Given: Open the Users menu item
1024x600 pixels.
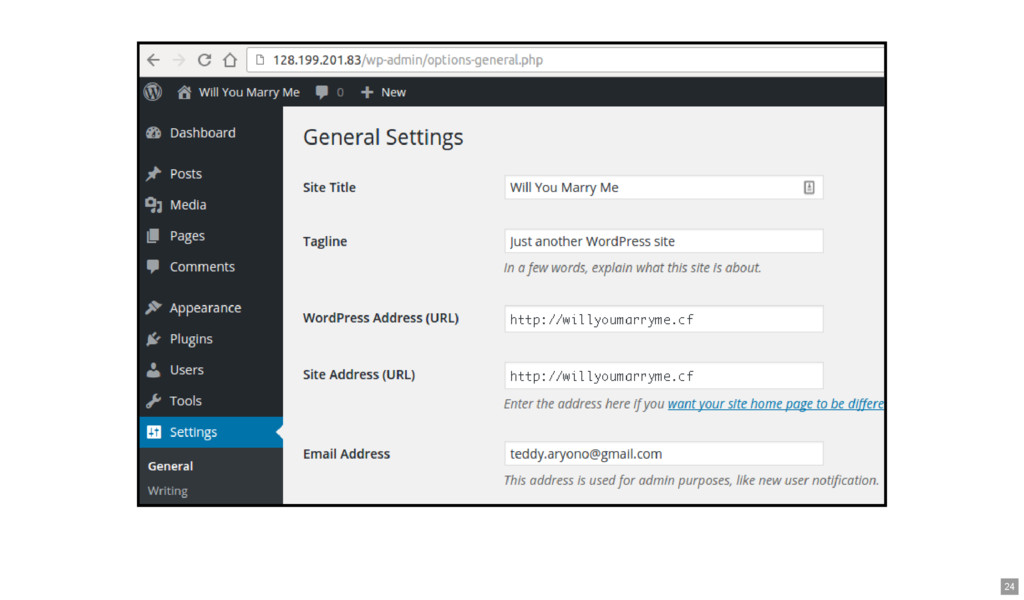Looking at the screenshot, I should click(x=187, y=370).
